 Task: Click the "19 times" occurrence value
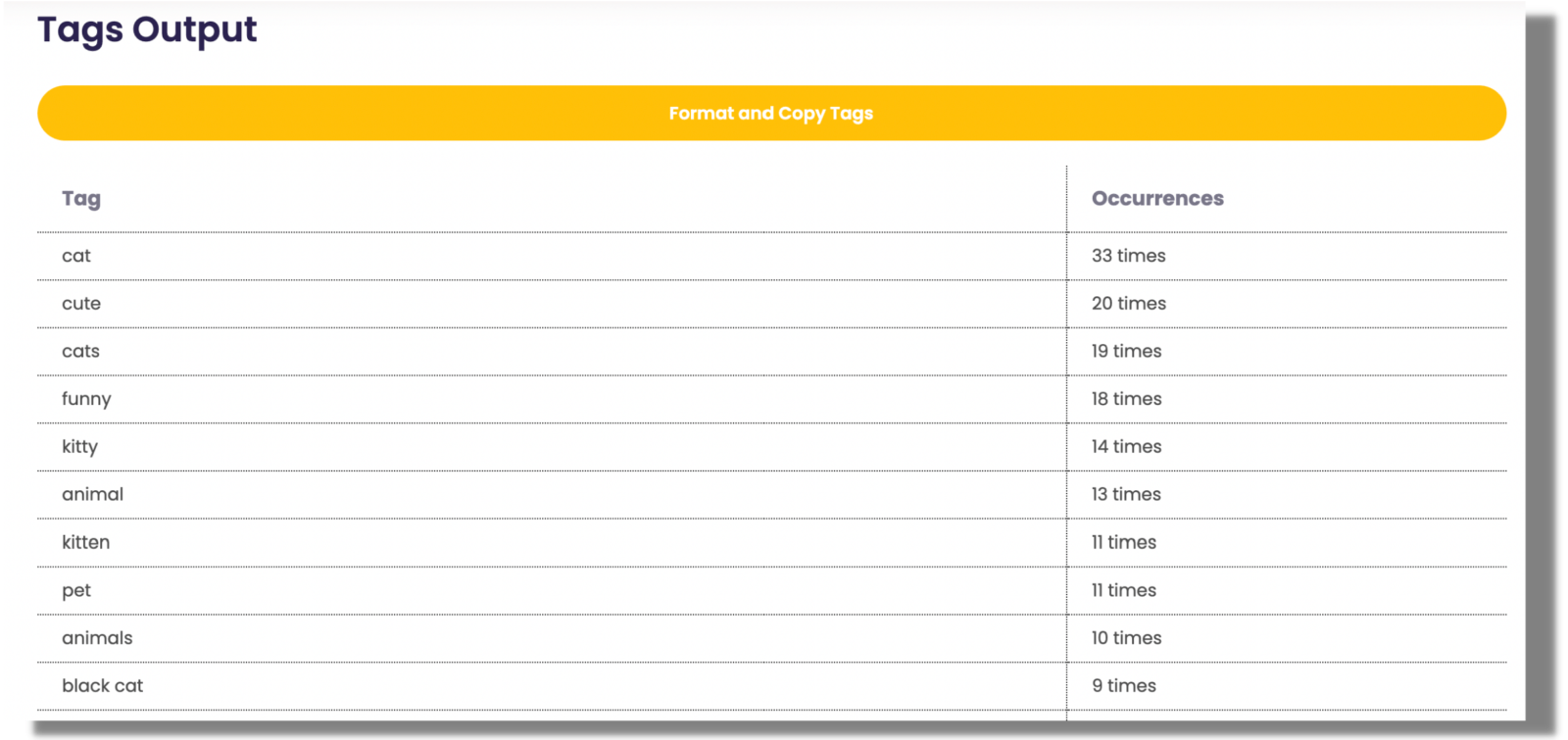pyautogui.click(x=1126, y=352)
